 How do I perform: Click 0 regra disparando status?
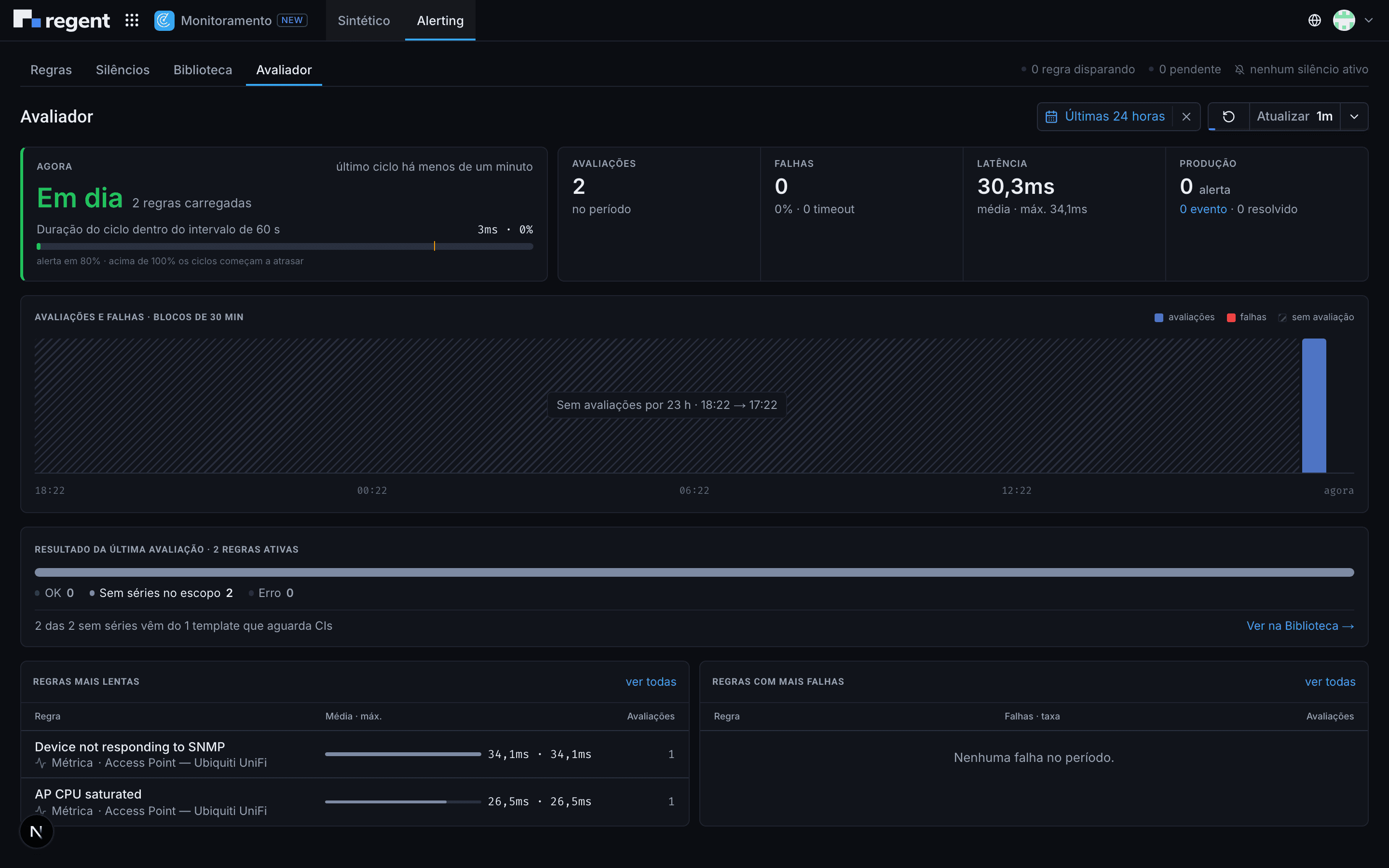click(x=1078, y=69)
